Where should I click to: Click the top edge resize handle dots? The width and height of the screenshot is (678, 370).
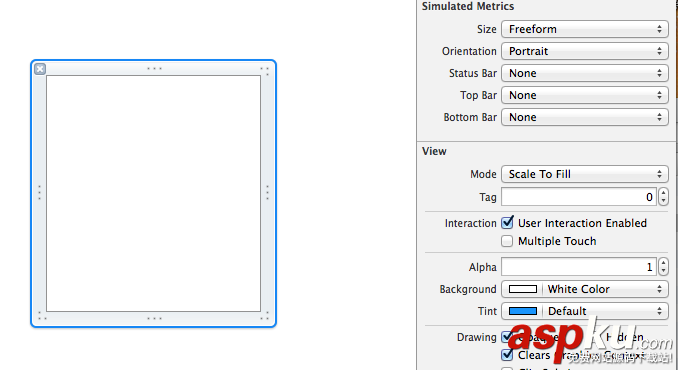click(154, 68)
